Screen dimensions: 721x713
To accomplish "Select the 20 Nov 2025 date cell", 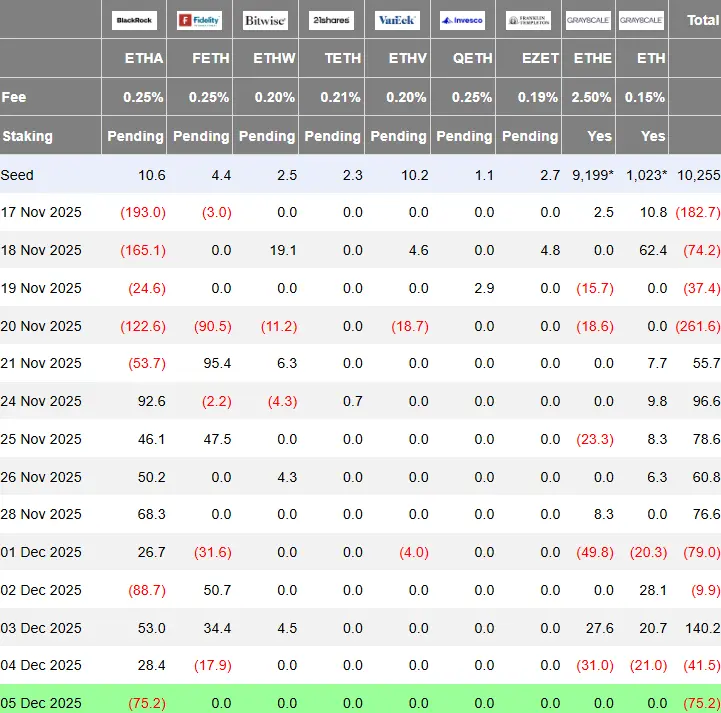I will (41, 326).
